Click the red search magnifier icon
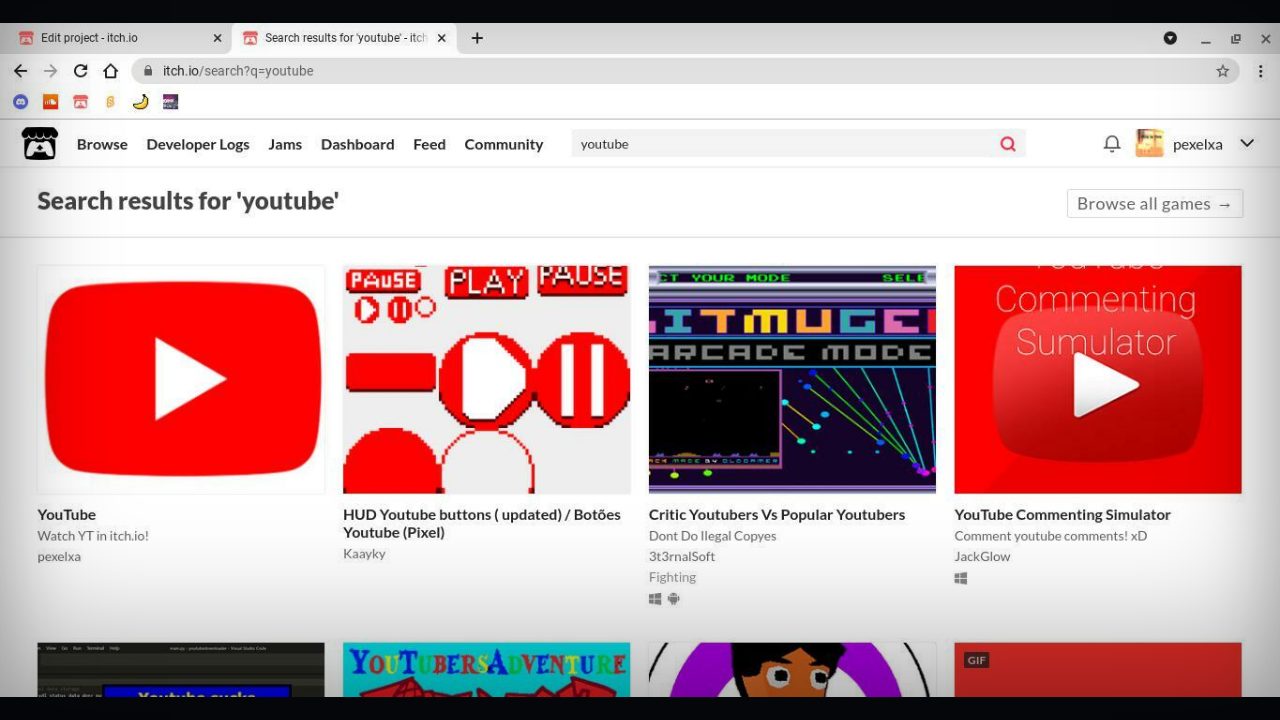Screen dimensions: 1280x720 pos(1008,144)
